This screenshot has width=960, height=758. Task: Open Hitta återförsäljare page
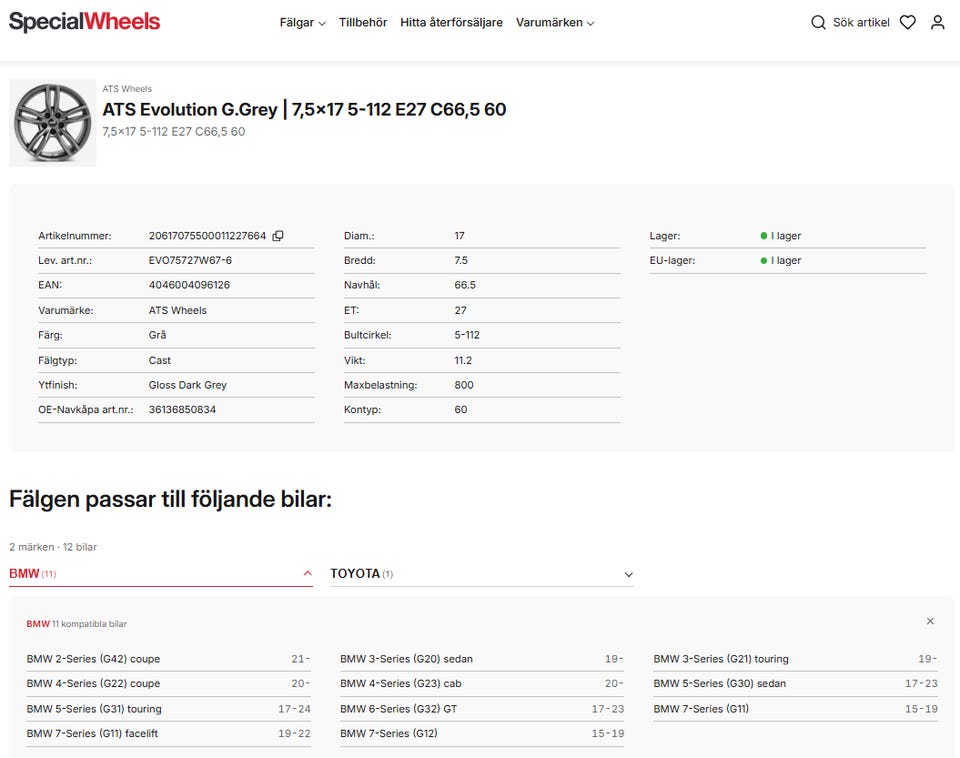click(x=451, y=23)
